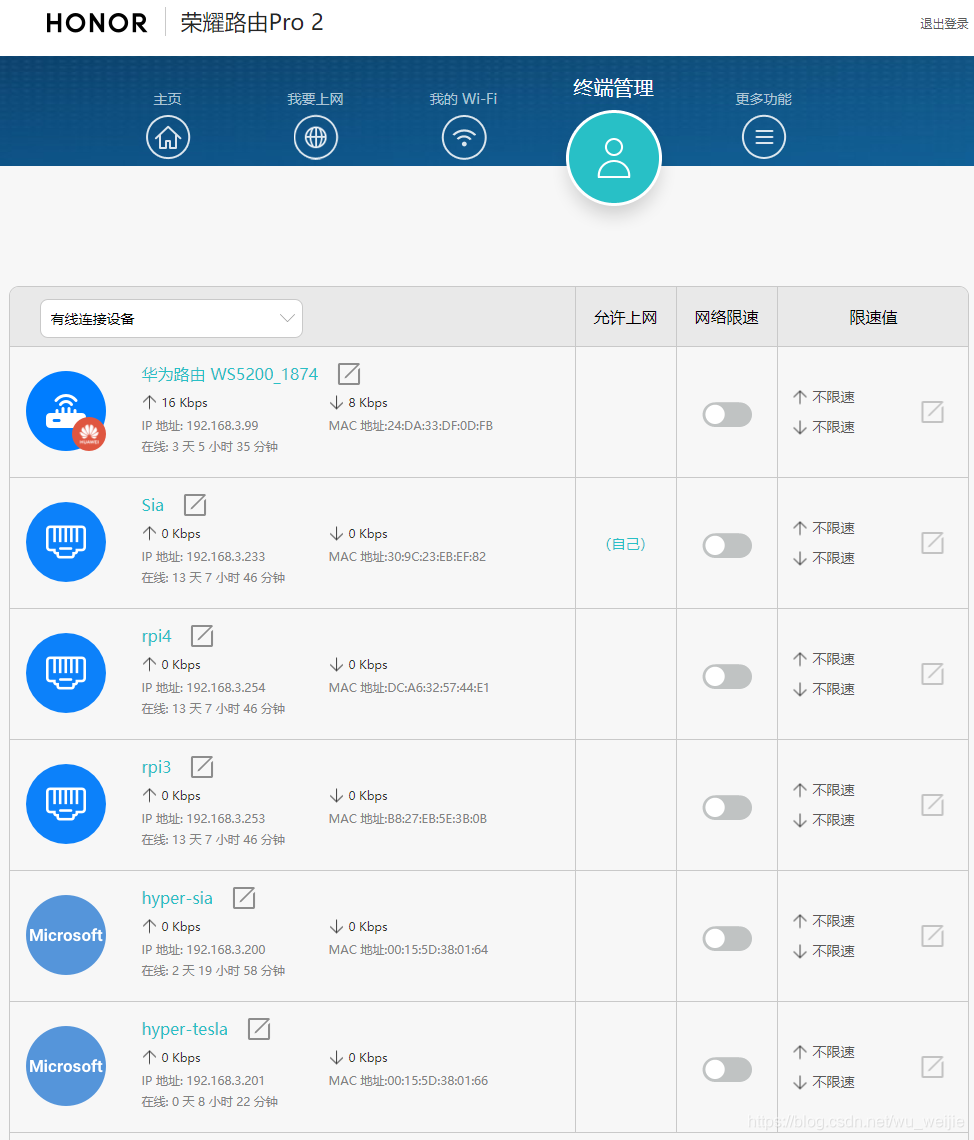
Task: Click 退出登录 to log out
Action: click(x=944, y=23)
